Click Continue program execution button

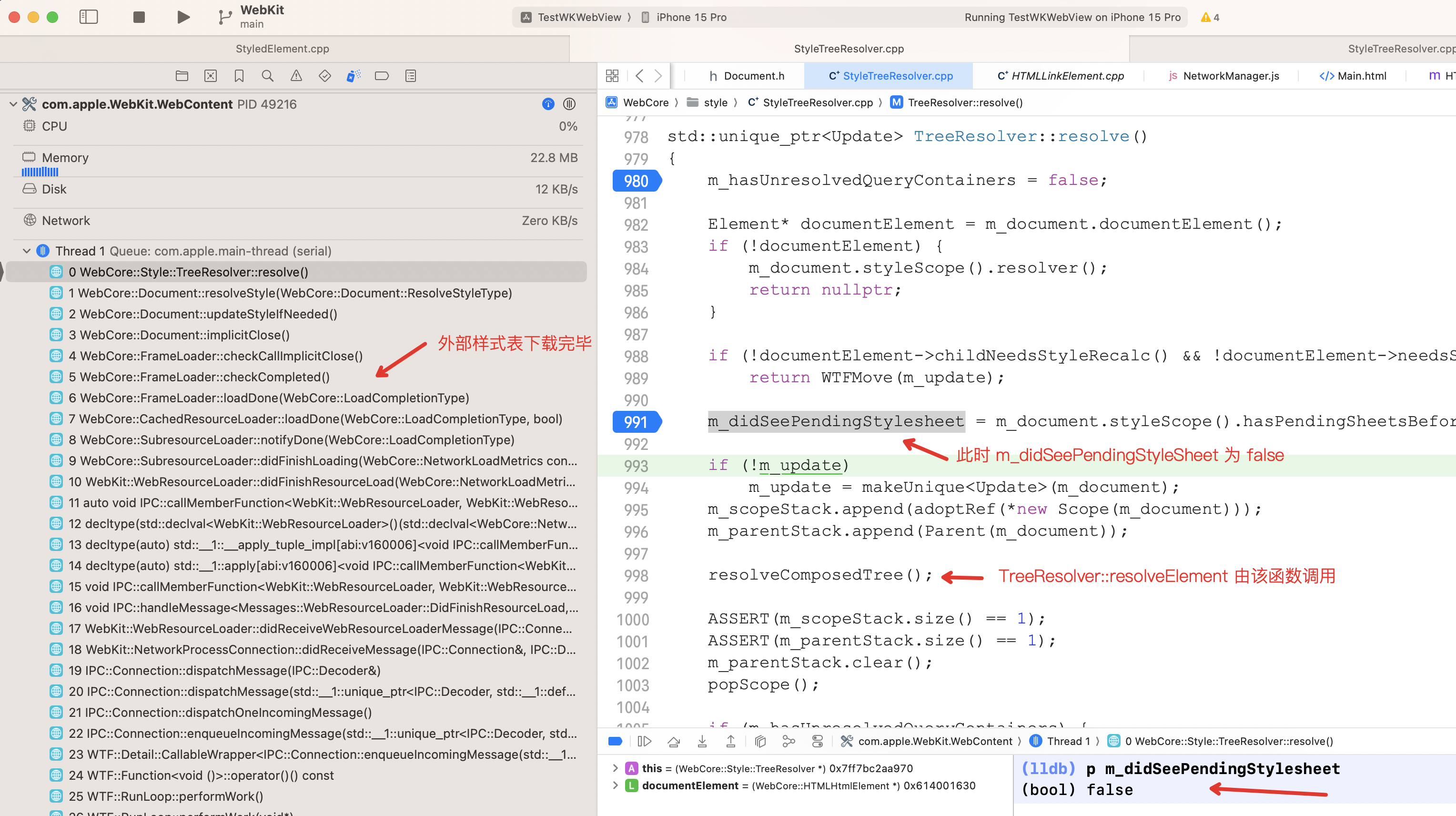tap(644, 741)
